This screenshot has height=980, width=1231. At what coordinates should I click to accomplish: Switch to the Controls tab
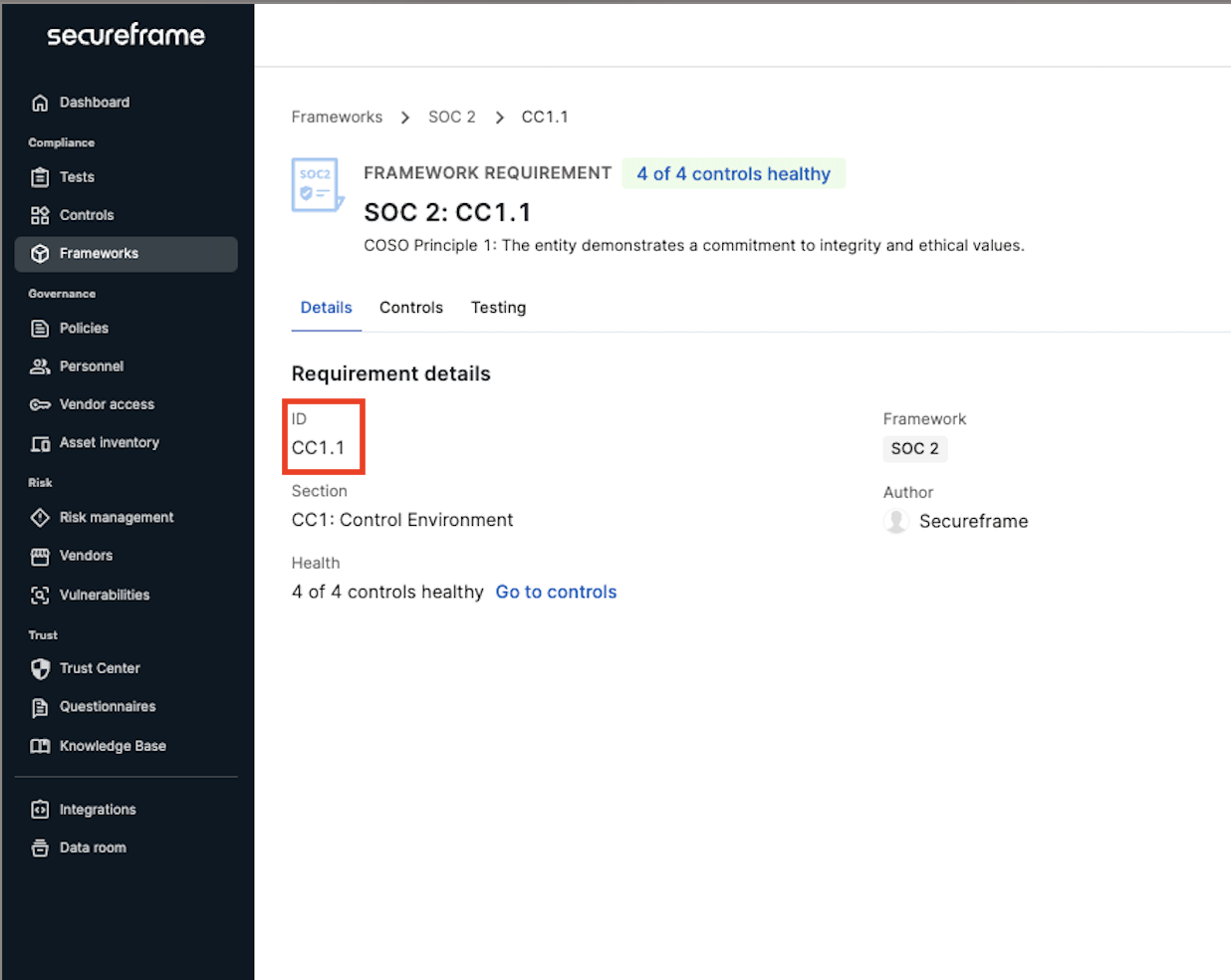coord(411,308)
